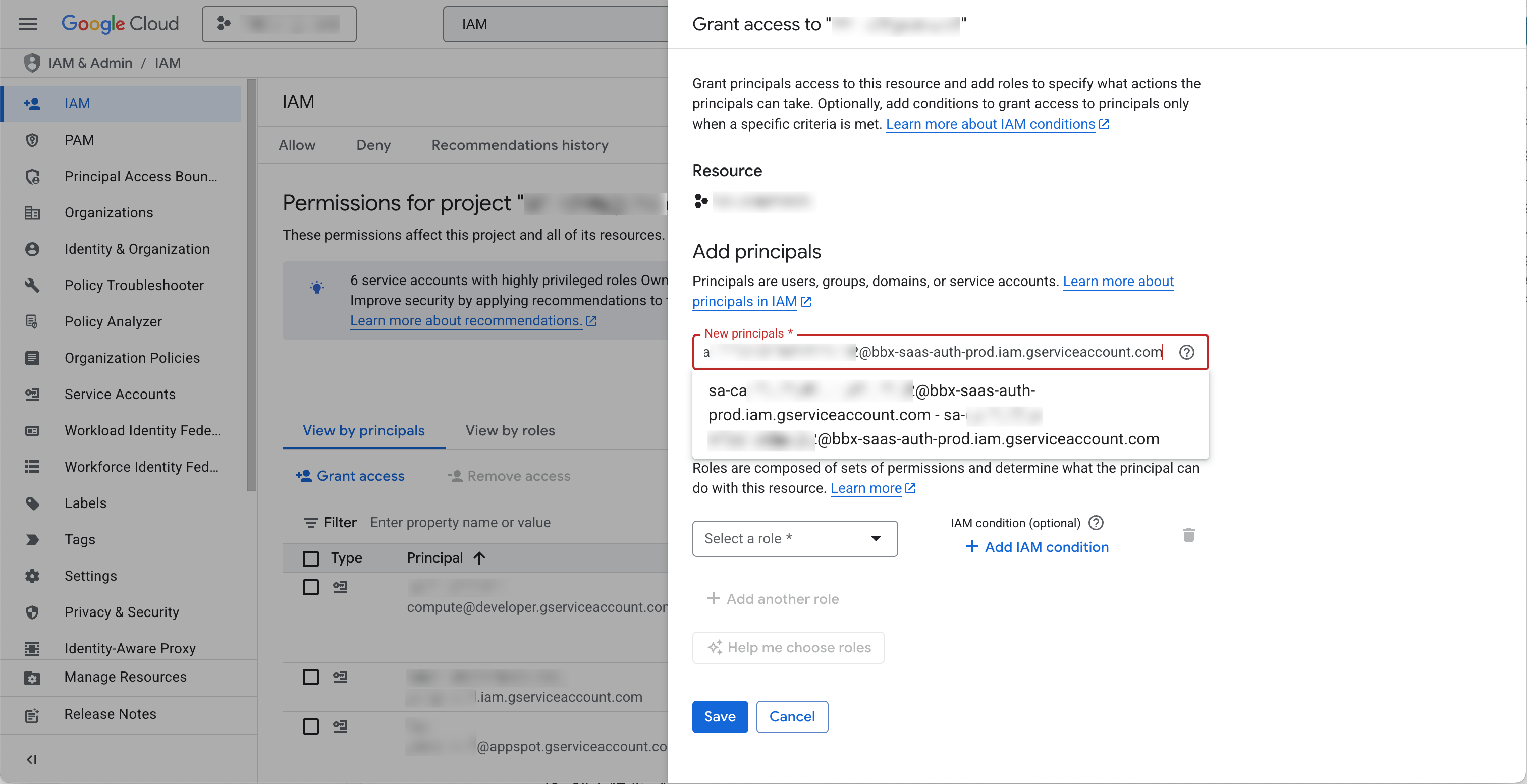Open Policy Troubleshooter wrench icon
The image size is (1527, 784).
click(x=32, y=285)
